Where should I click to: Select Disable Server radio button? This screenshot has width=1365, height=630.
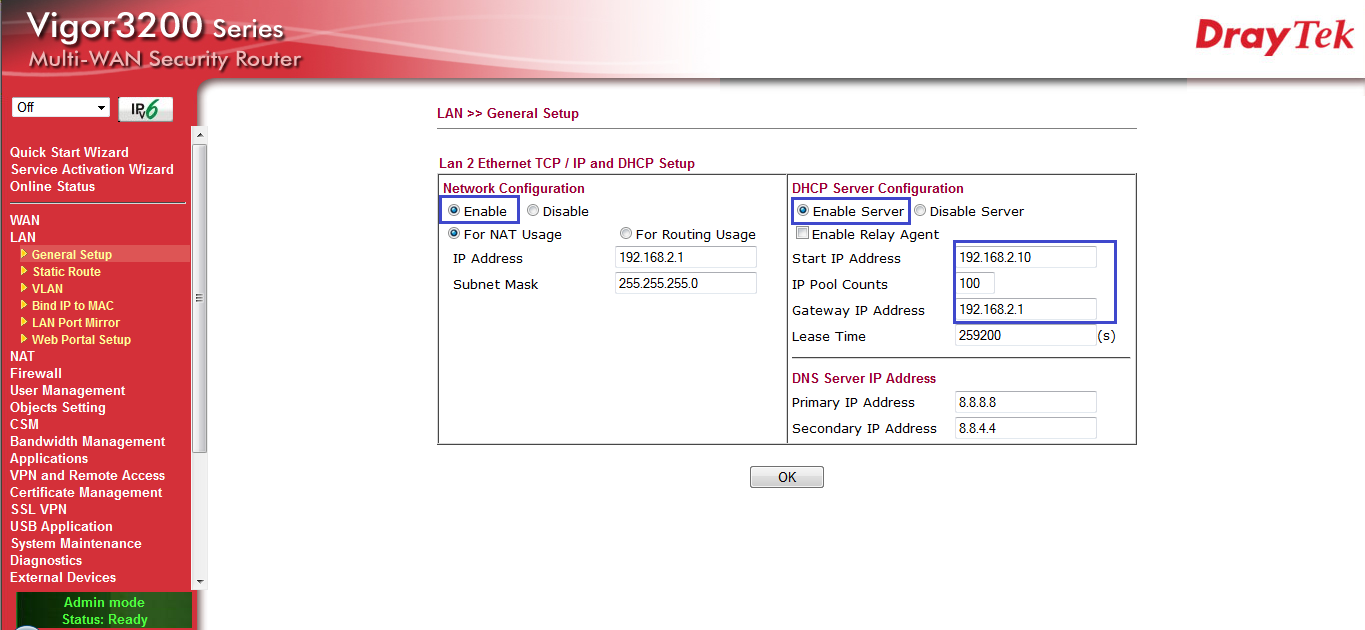coord(920,211)
